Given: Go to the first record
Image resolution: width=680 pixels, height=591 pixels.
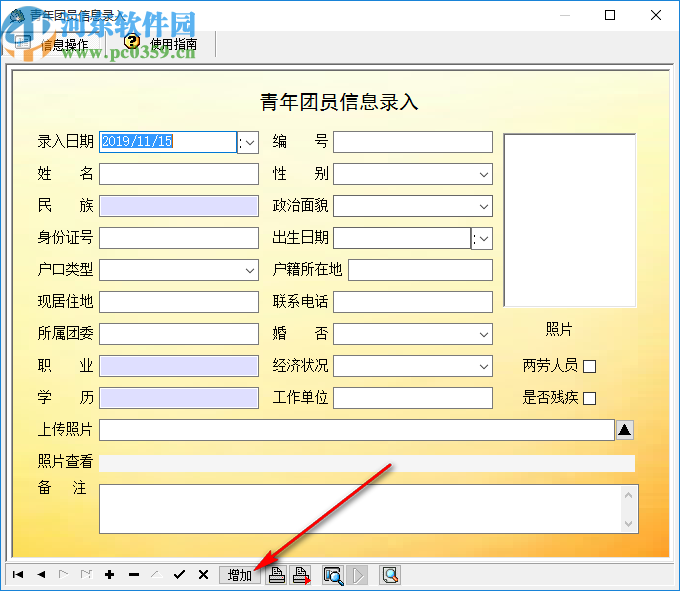Looking at the screenshot, I should coord(18,575).
